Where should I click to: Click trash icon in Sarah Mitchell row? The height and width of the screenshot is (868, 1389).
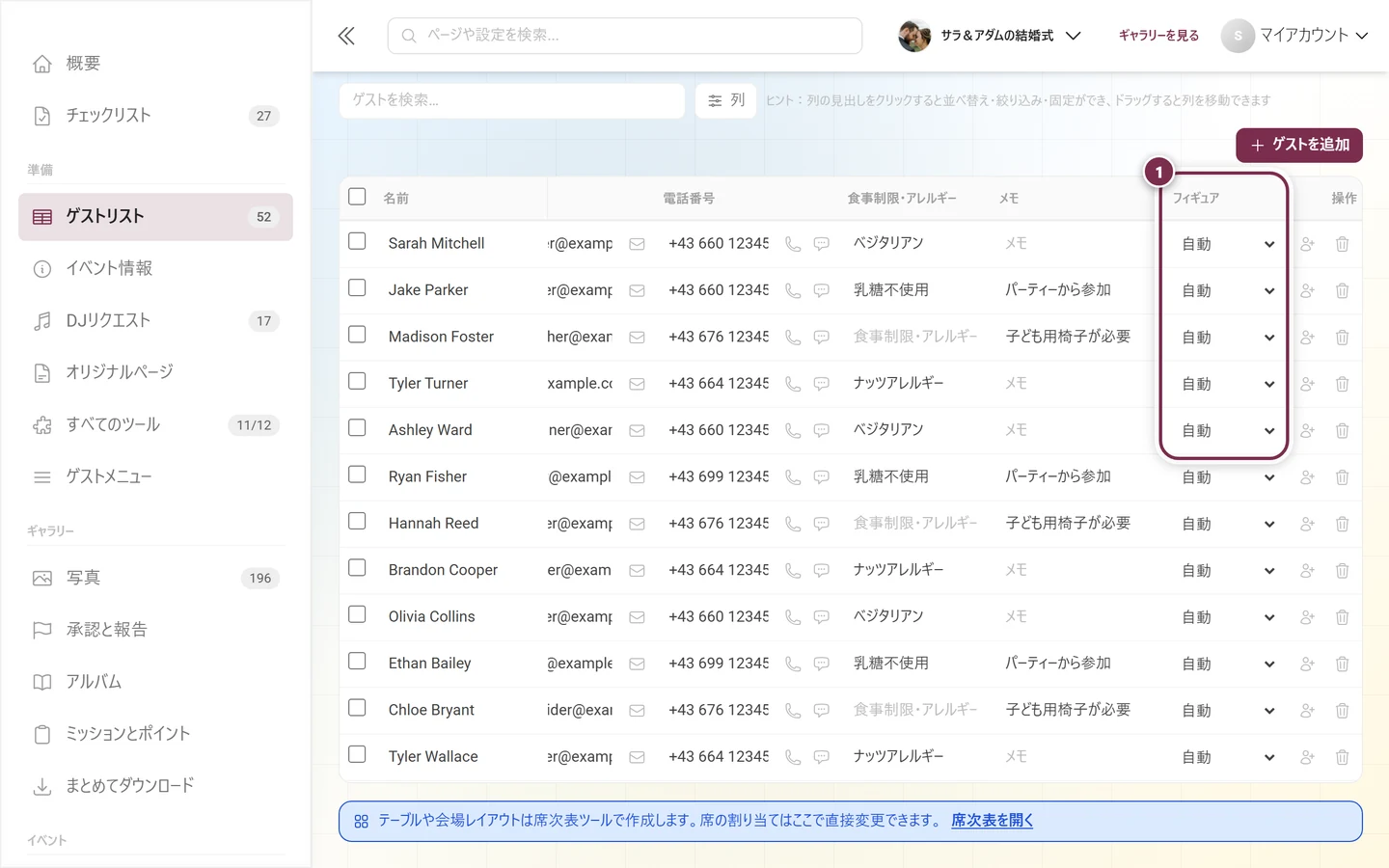(x=1342, y=244)
